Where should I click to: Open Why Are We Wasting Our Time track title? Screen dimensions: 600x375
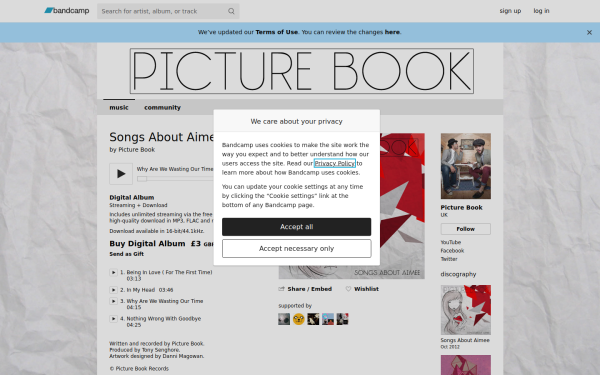[165, 301]
